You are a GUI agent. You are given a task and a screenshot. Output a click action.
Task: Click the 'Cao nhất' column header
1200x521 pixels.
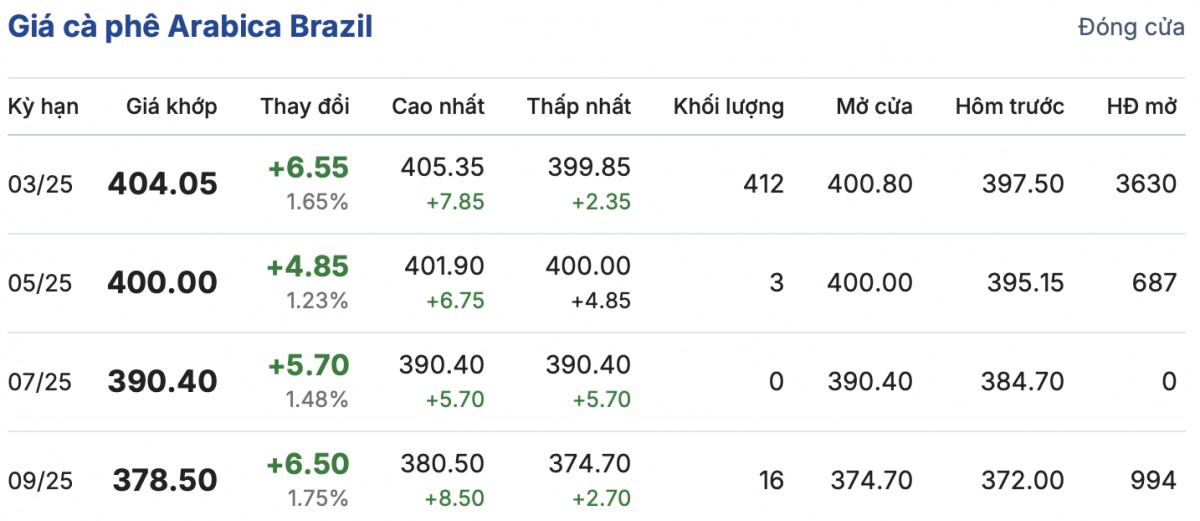pyautogui.click(x=438, y=107)
